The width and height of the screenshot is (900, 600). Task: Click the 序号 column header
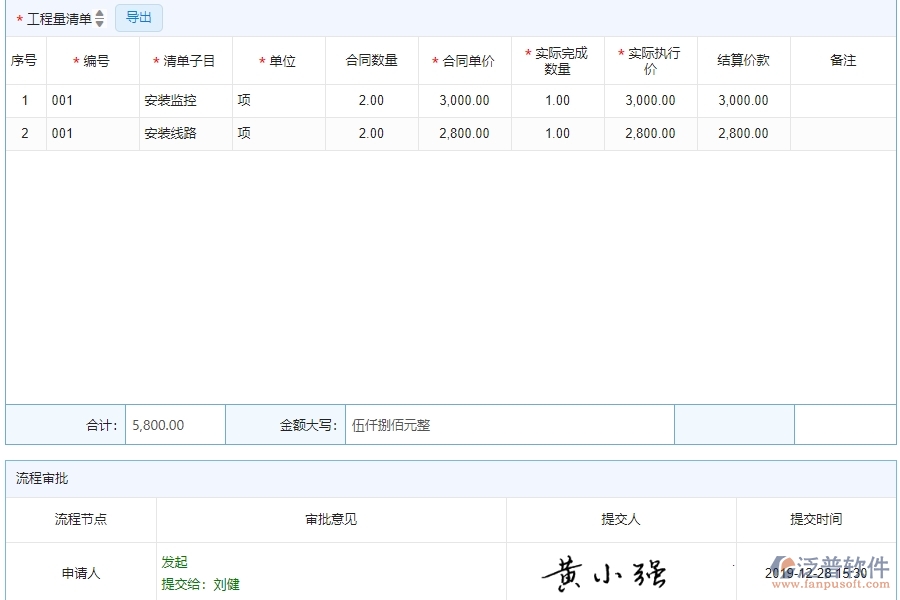24,60
